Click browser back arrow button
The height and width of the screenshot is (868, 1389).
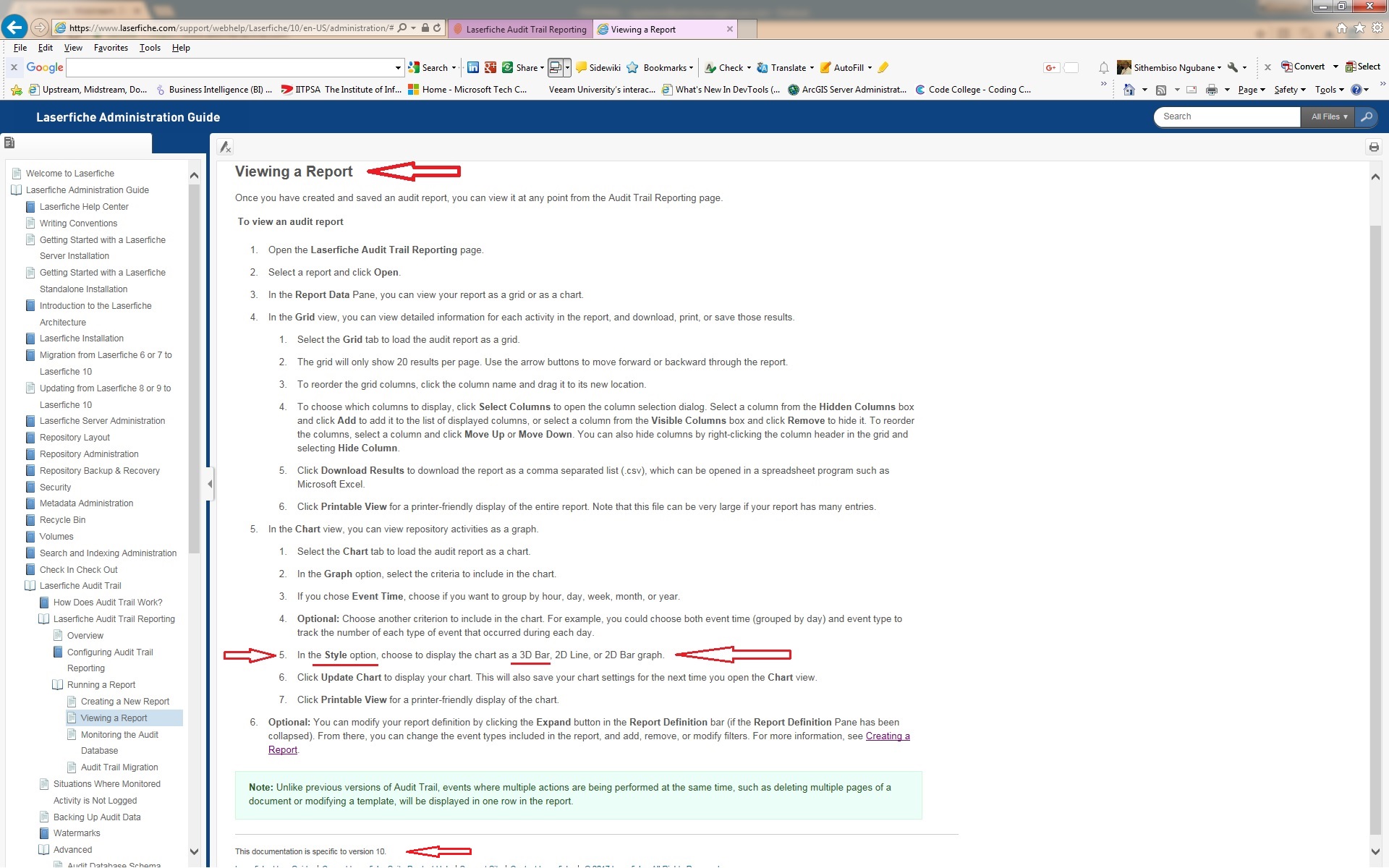pyautogui.click(x=14, y=28)
